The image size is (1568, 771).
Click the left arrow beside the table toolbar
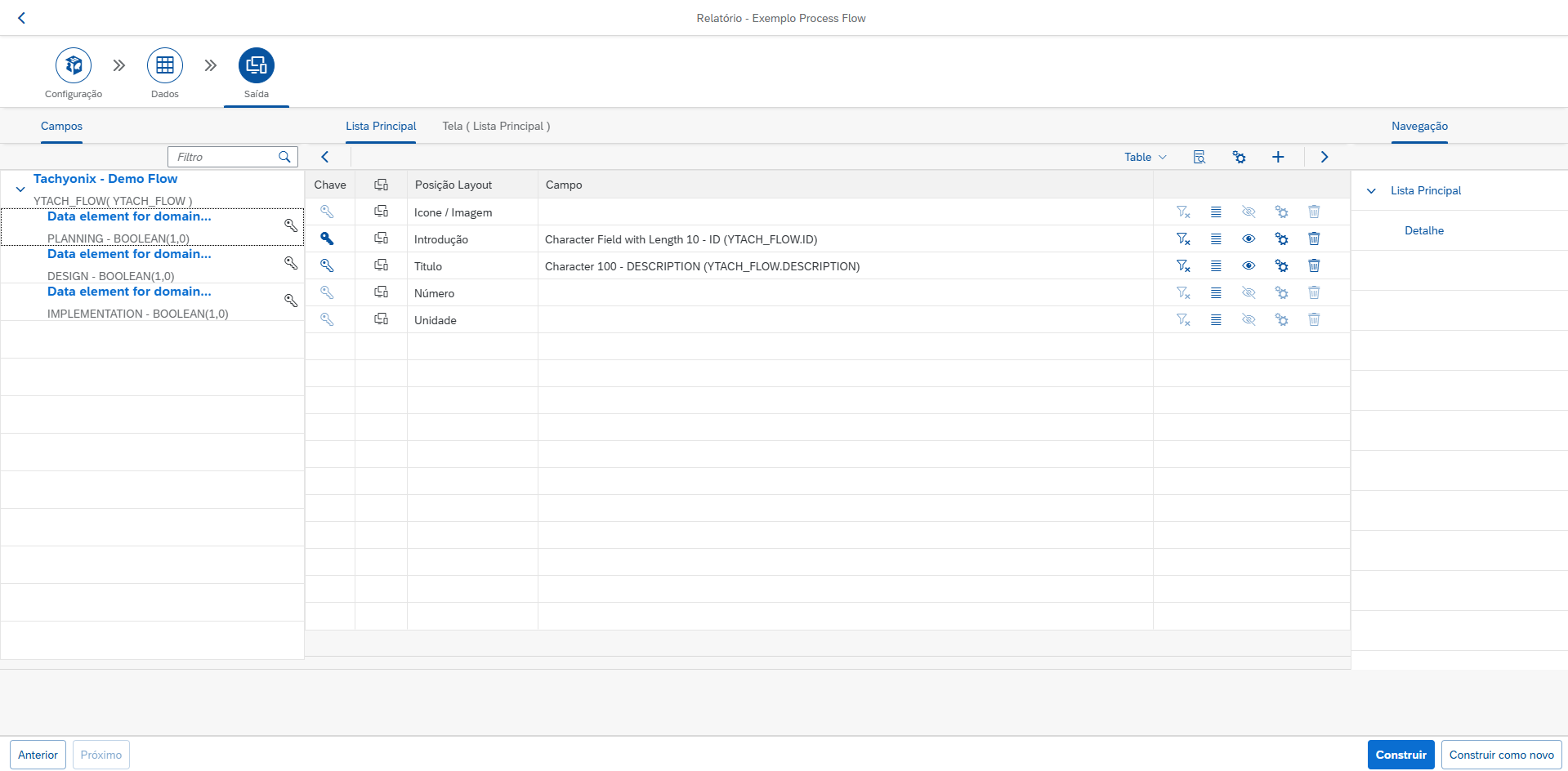pyautogui.click(x=324, y=157)
